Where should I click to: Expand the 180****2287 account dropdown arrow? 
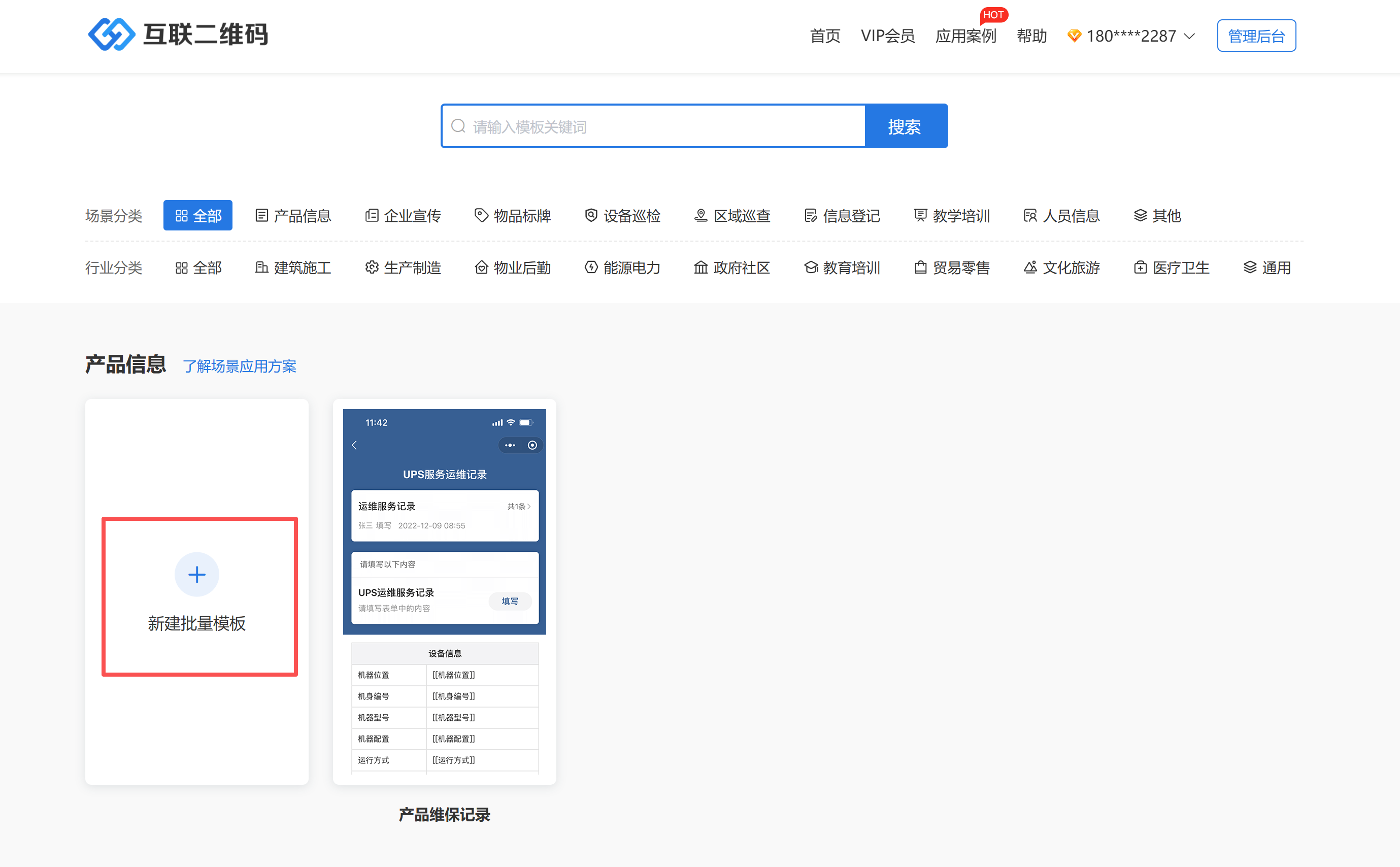point(1190,37)
